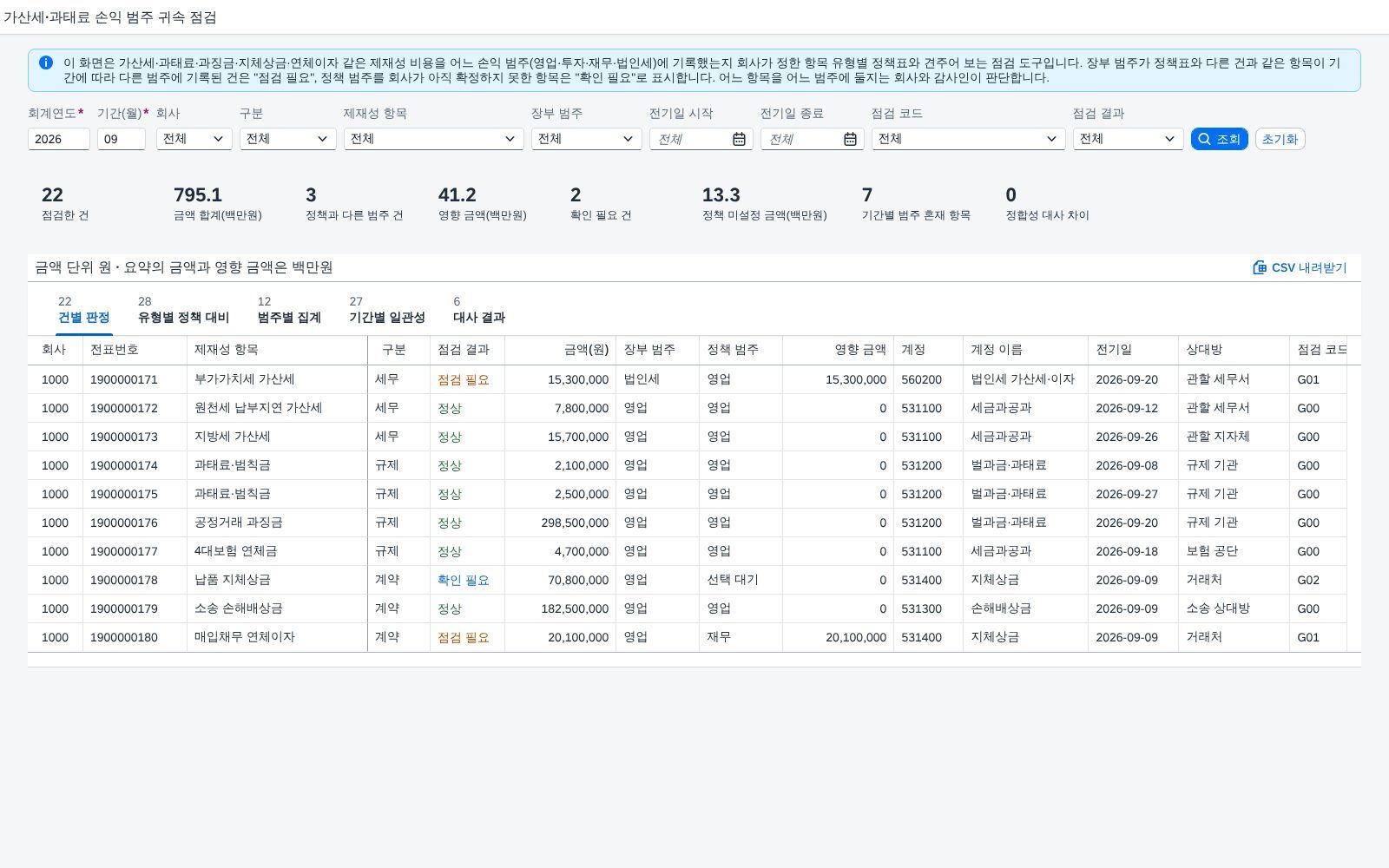Click the CSV 내려받기 download icon
The width and height of the screenshot is (1389, 868).
click(x=1260, y=267)
